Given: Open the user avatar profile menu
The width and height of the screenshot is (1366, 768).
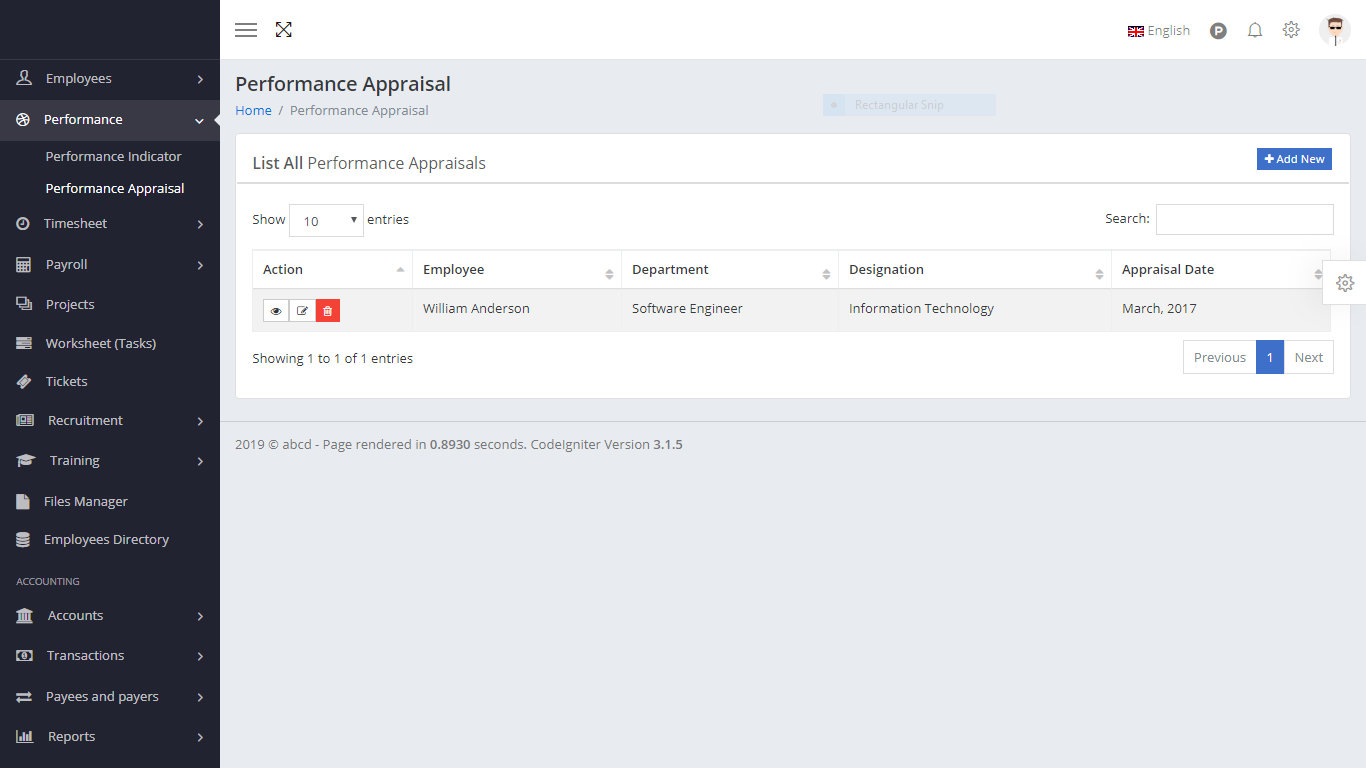Looking at the screenshot, I should (1334, 31).
